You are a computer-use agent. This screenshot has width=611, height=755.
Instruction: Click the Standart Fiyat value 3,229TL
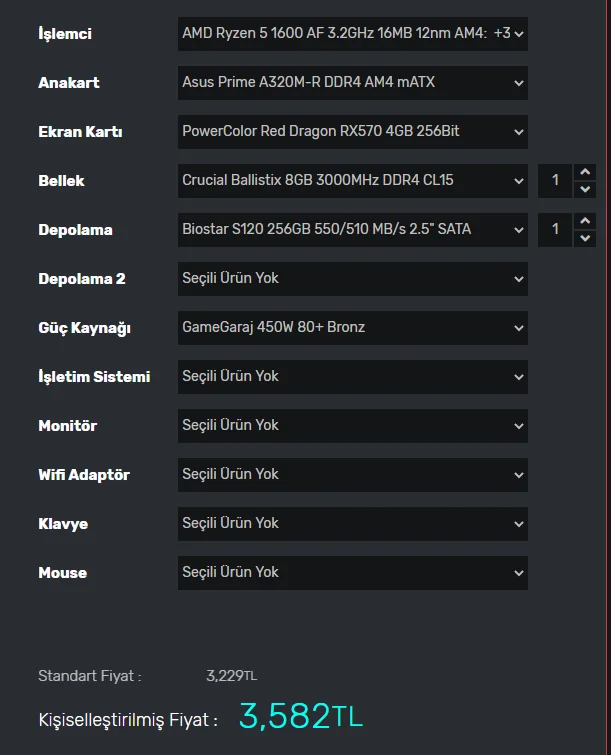tap(232, 676)
